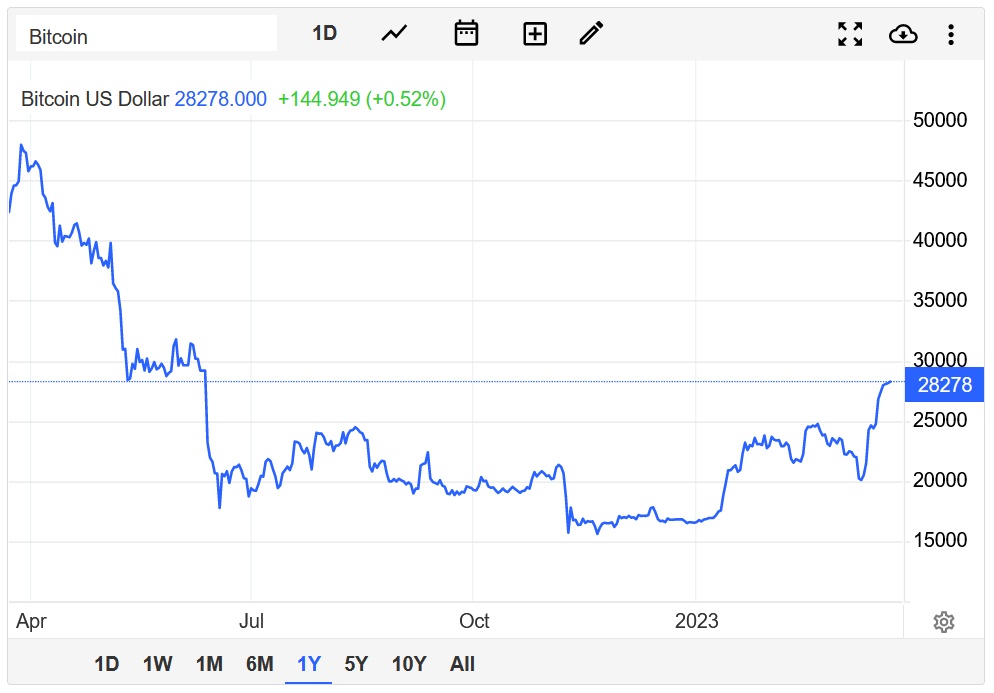Open the calendar date range picker
Screen dimensions: 994x693
466,33
